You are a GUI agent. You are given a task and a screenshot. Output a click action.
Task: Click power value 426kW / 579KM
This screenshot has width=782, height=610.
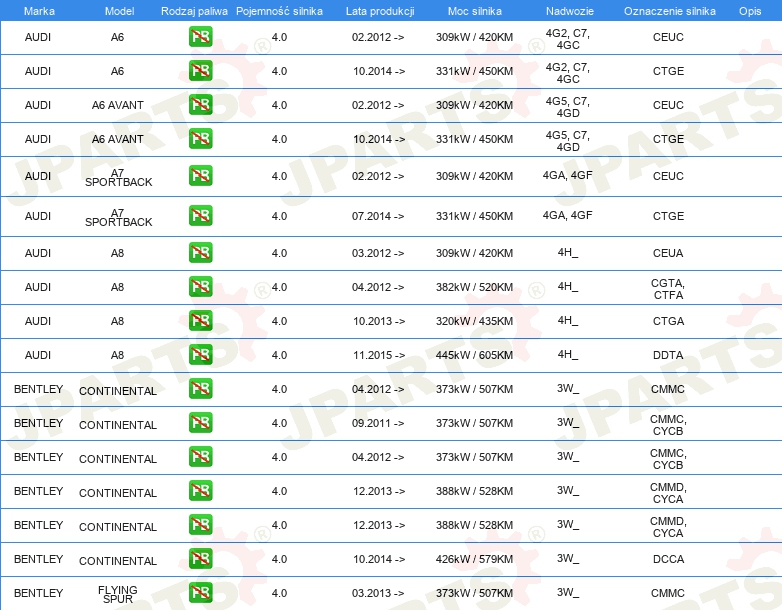[x=474, y=559]
